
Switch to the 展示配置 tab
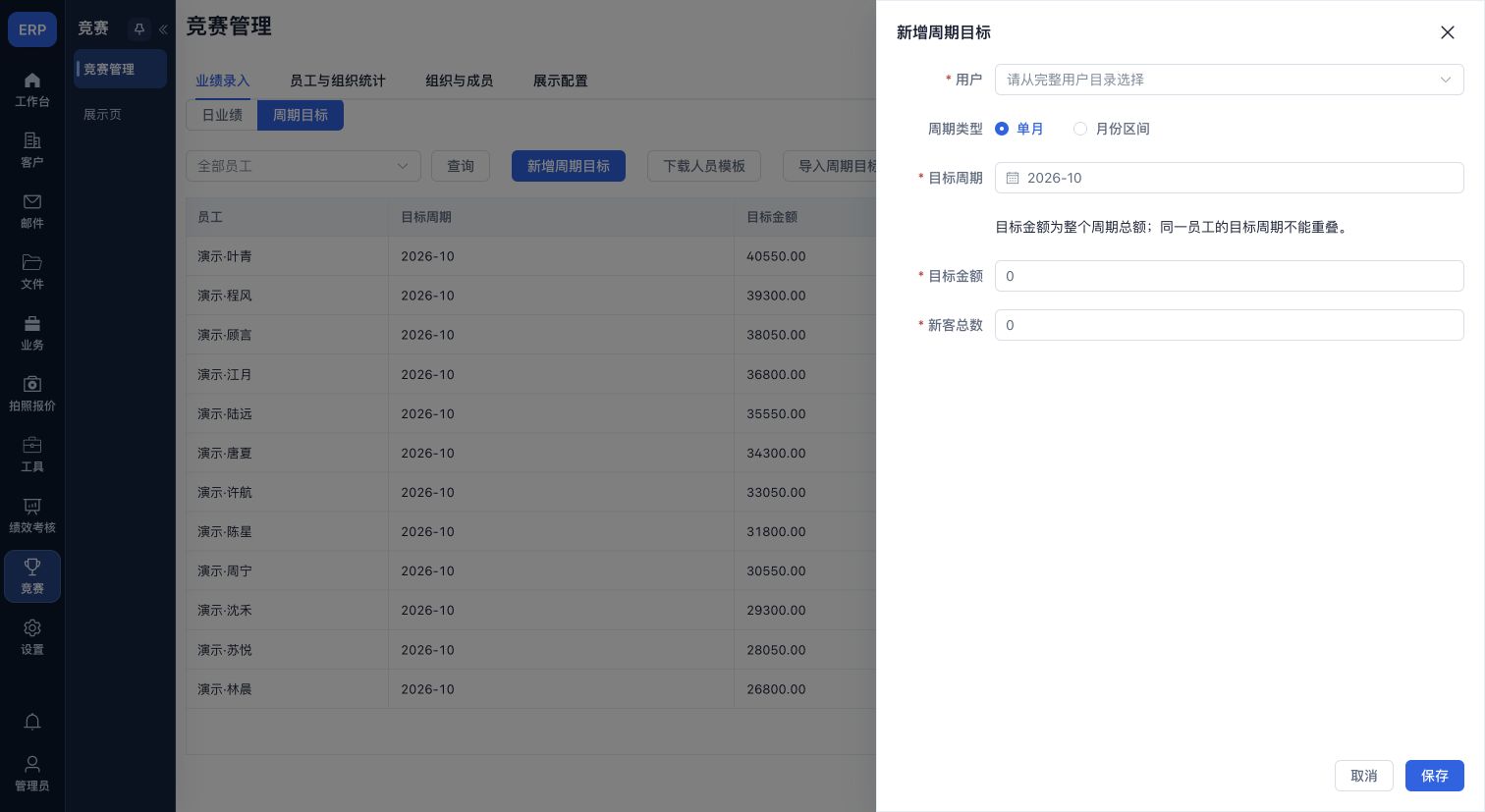click(561, 81)
